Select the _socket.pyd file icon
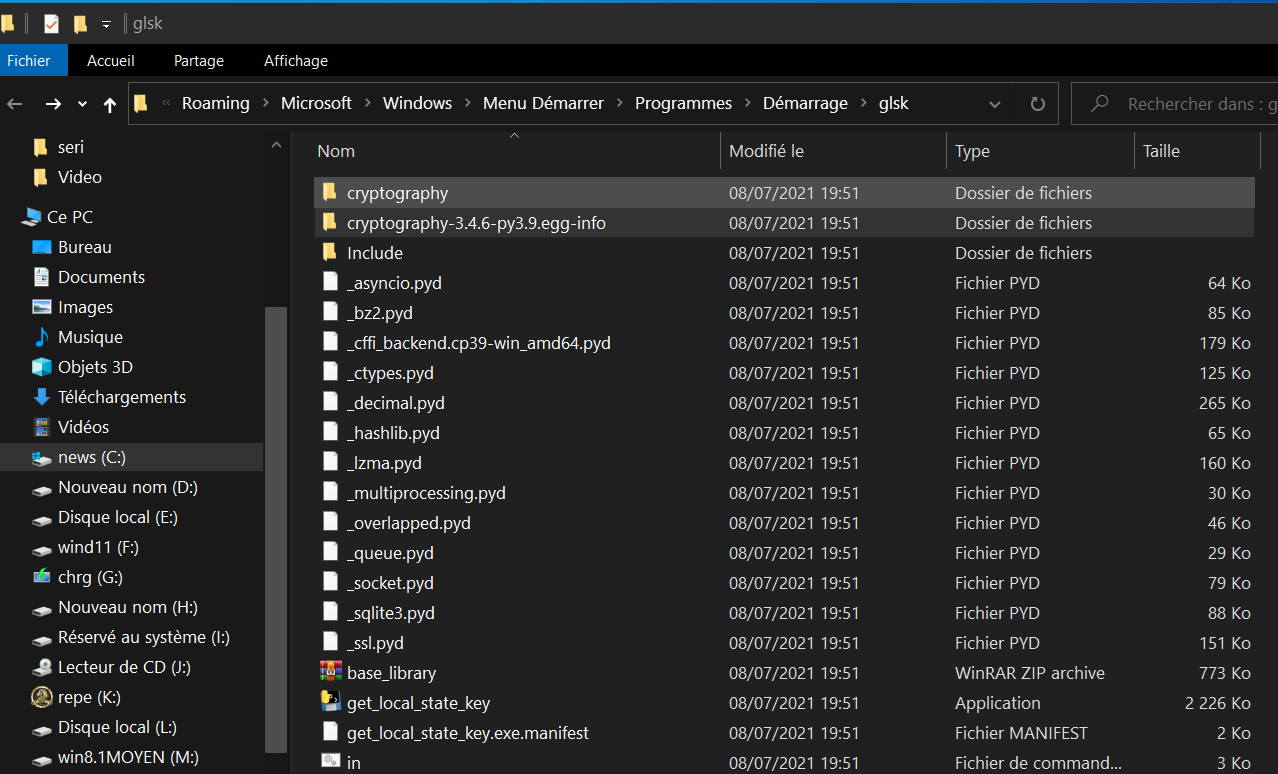The image size is (1278, 774). point(330,582)
